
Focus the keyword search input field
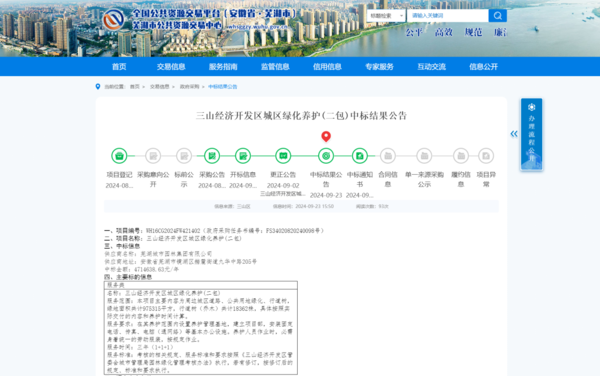click(448, 16)
